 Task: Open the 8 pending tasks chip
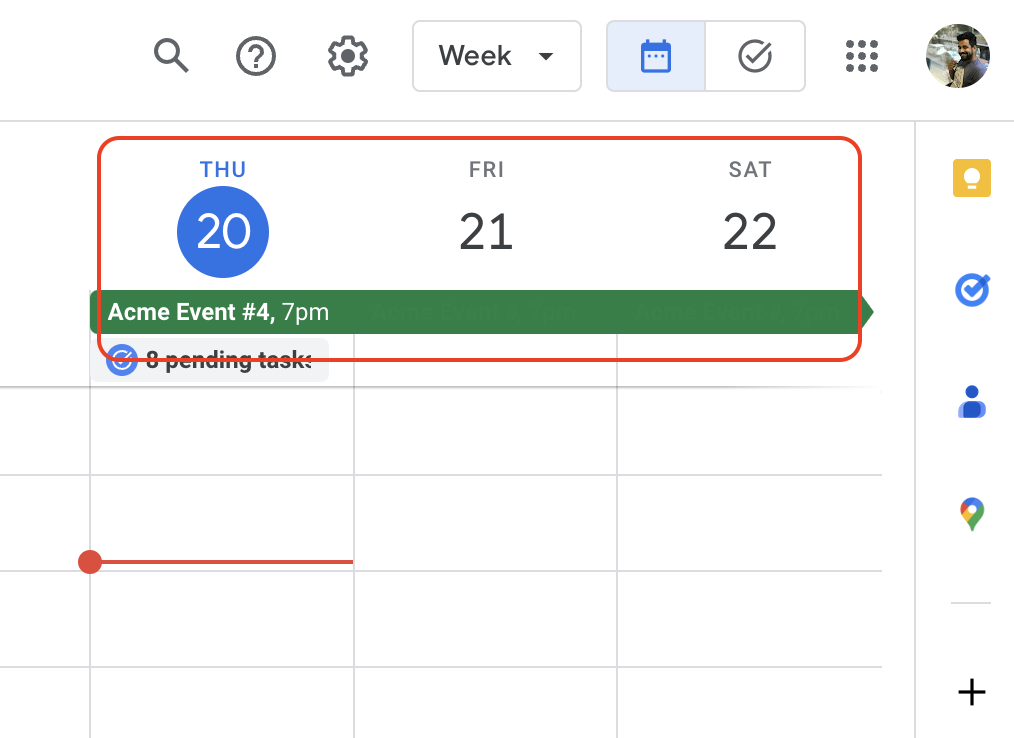(x=210, y=360)
